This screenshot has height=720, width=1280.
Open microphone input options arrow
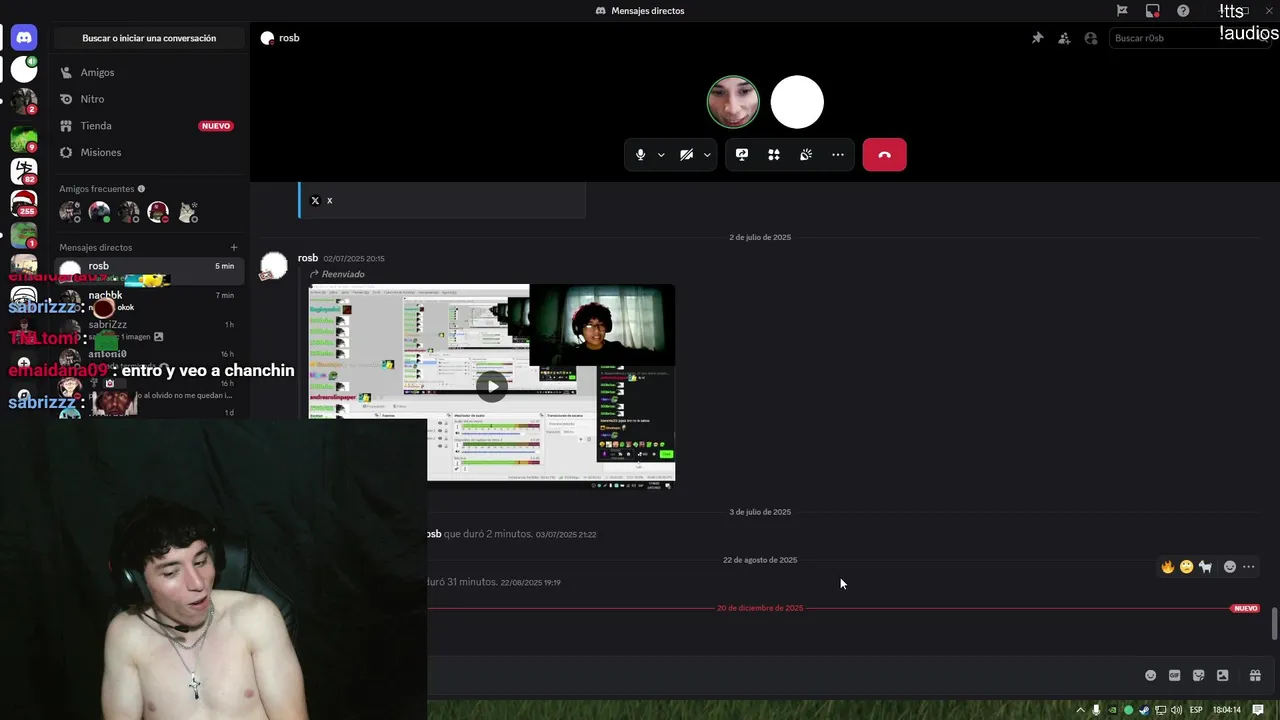(661, 155)
